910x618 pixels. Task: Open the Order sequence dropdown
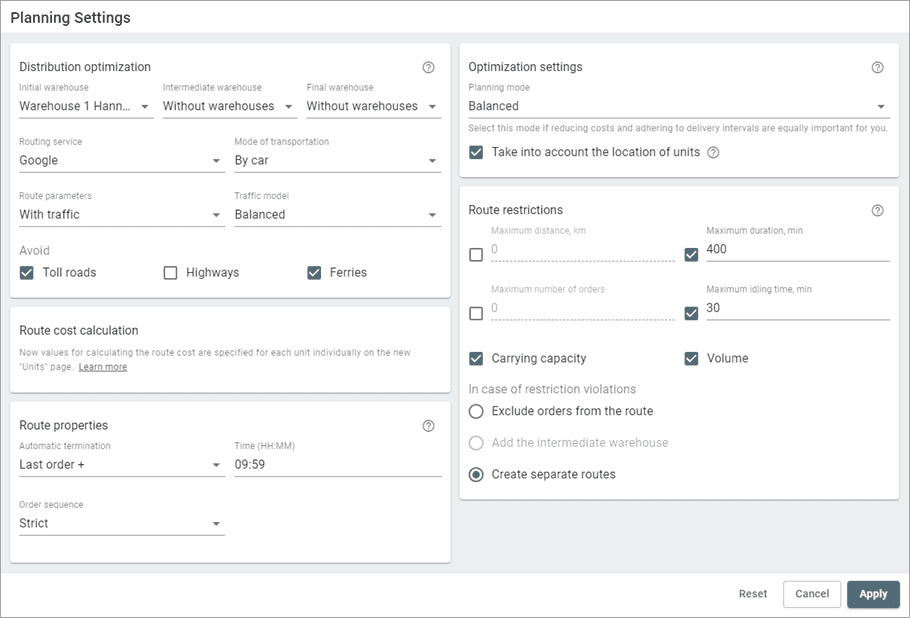121,523
